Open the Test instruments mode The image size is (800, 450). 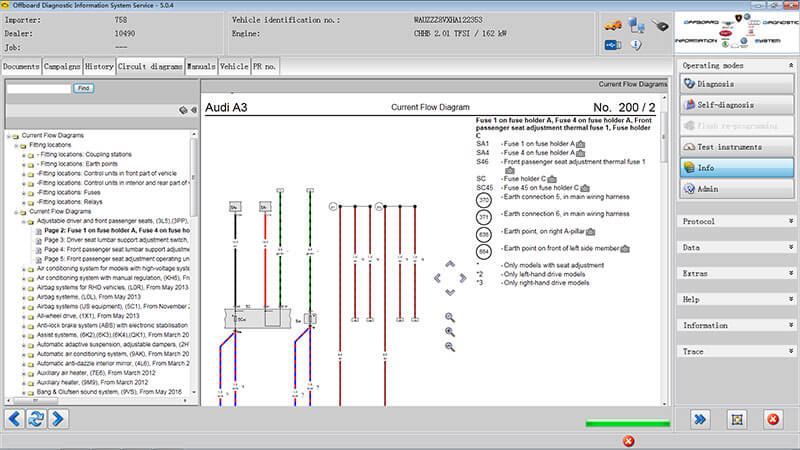click(737, 147)
